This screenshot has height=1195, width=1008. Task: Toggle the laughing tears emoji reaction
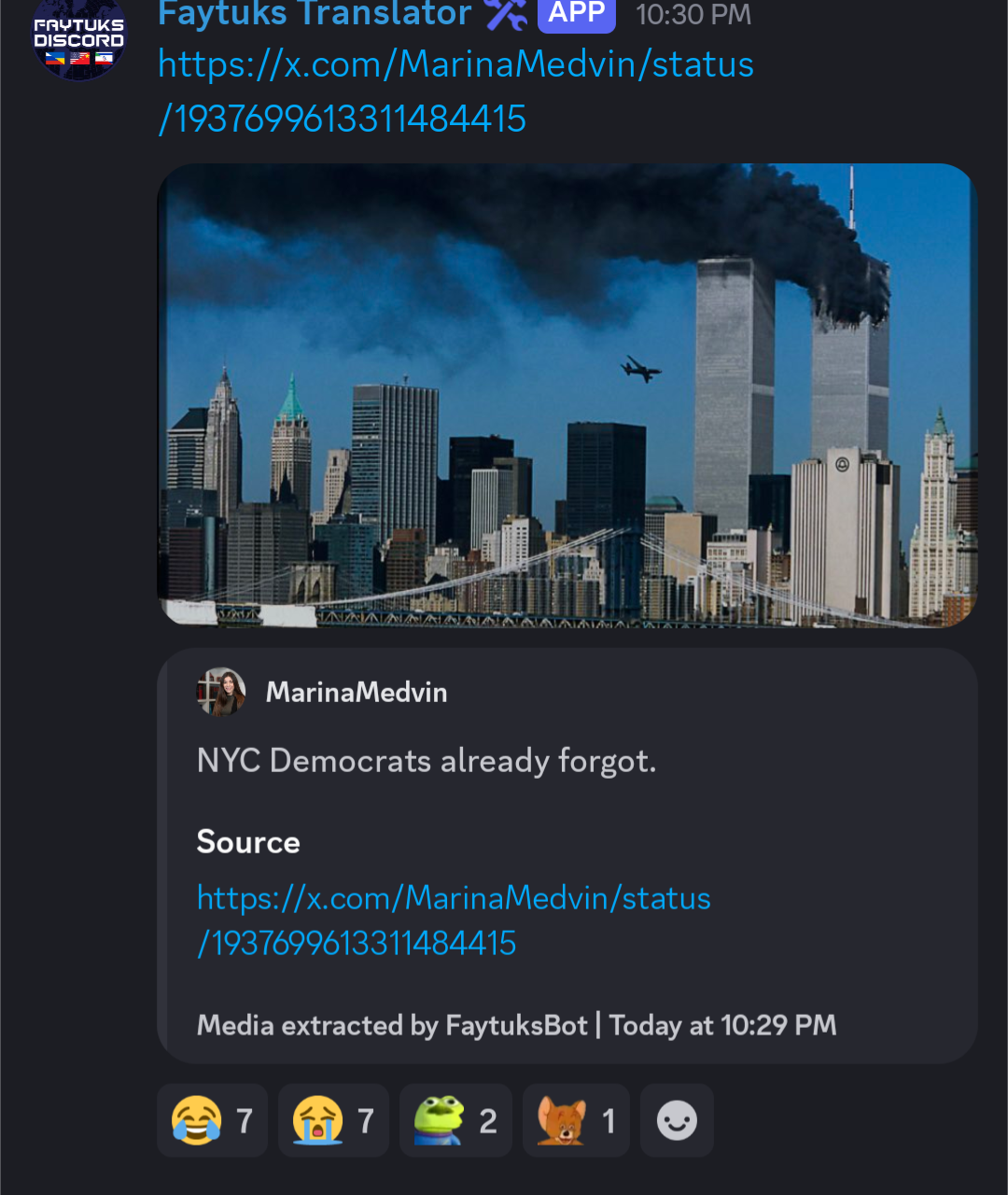[212, 1120]
